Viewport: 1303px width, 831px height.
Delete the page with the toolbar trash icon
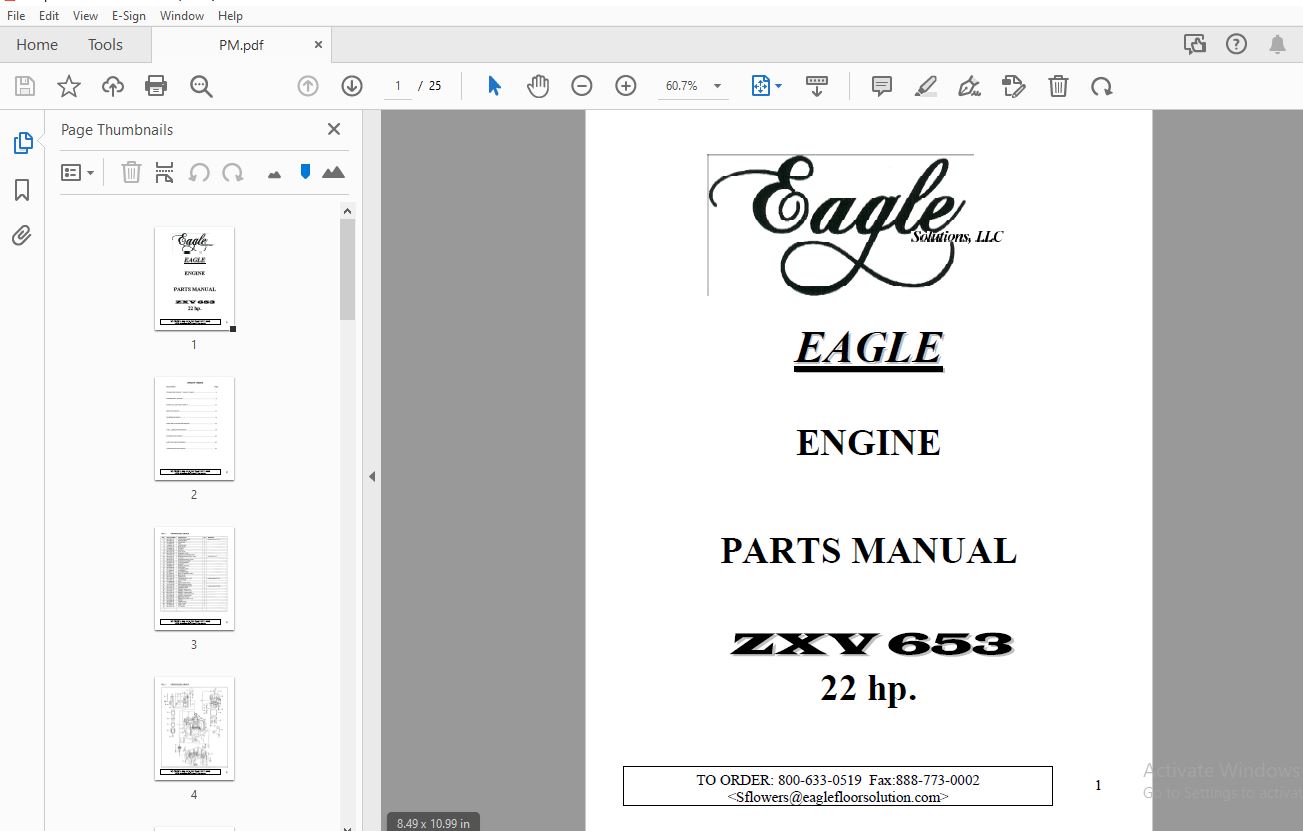(1058, 86)
